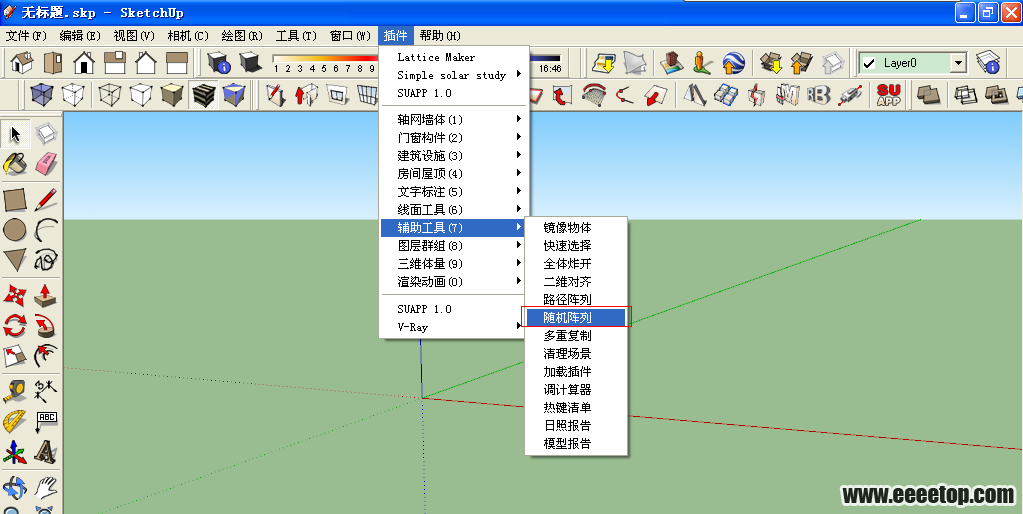Select the Circle drawing tool

coord(15,230)
